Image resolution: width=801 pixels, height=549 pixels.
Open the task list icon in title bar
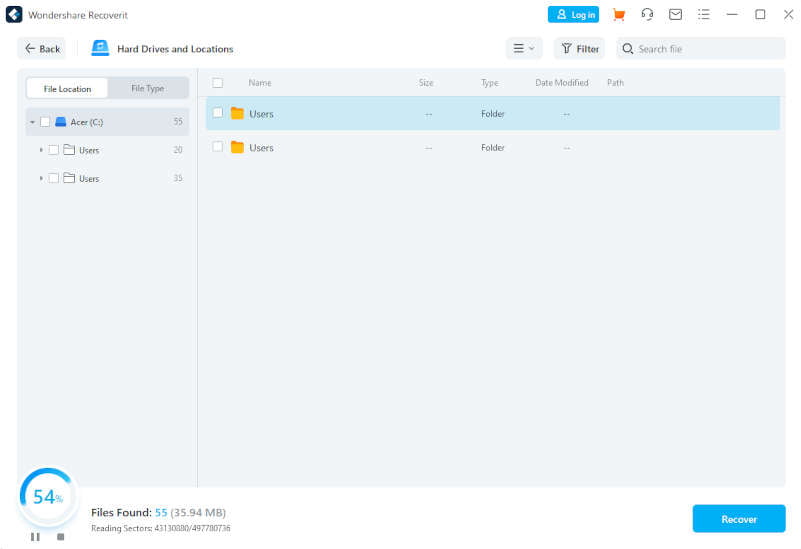click(x=703, y=15)
